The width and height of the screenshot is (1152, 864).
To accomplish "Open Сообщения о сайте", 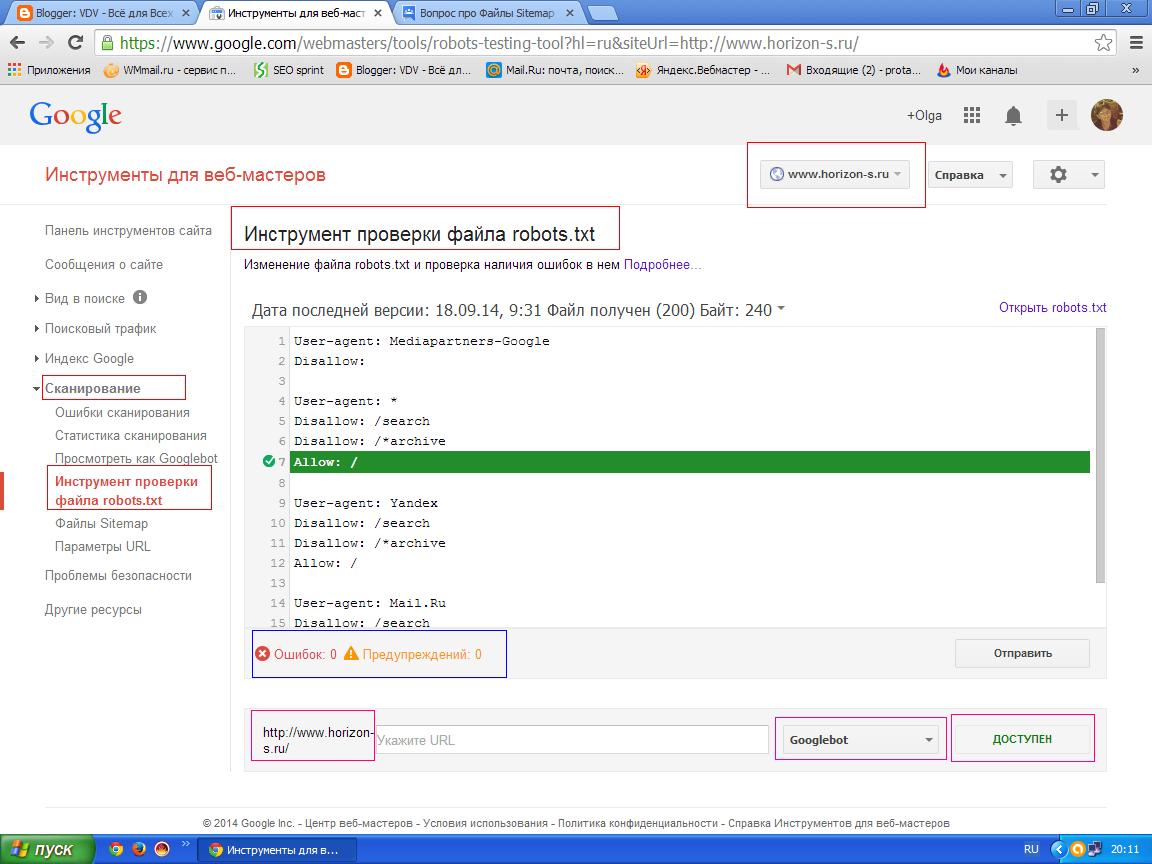I will tap(104, 264).
